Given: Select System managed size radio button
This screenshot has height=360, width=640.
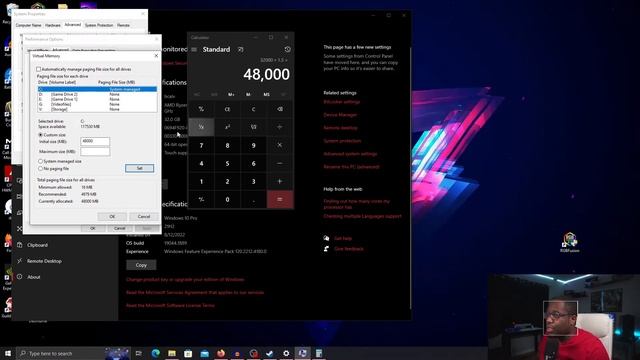Looking at the screenshot, I should (40, 161).
